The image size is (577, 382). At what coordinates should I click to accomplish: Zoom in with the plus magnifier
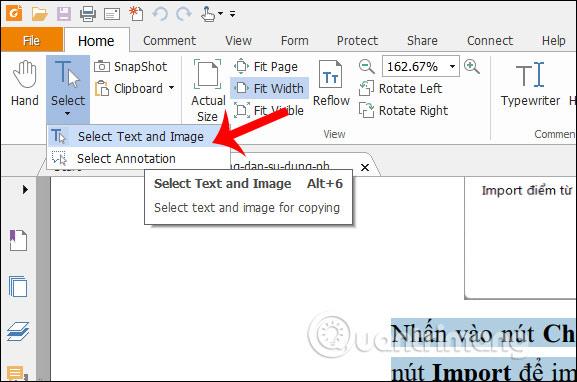click(x=472, y=67)
